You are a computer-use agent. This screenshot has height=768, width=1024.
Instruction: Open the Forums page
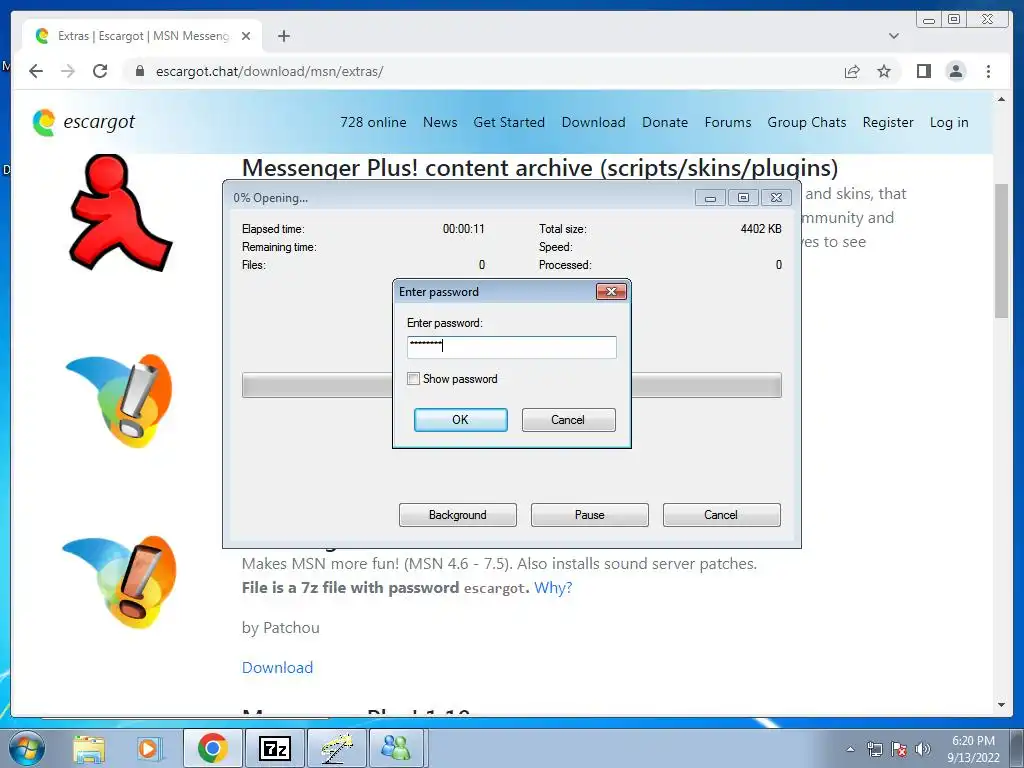click(728, 122)
